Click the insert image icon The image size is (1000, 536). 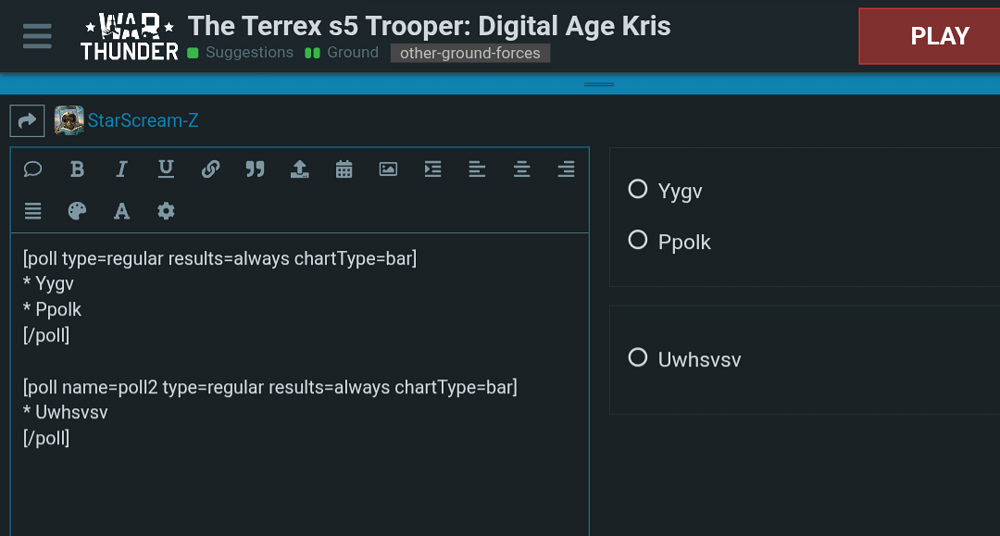click(x=388, y=169)
